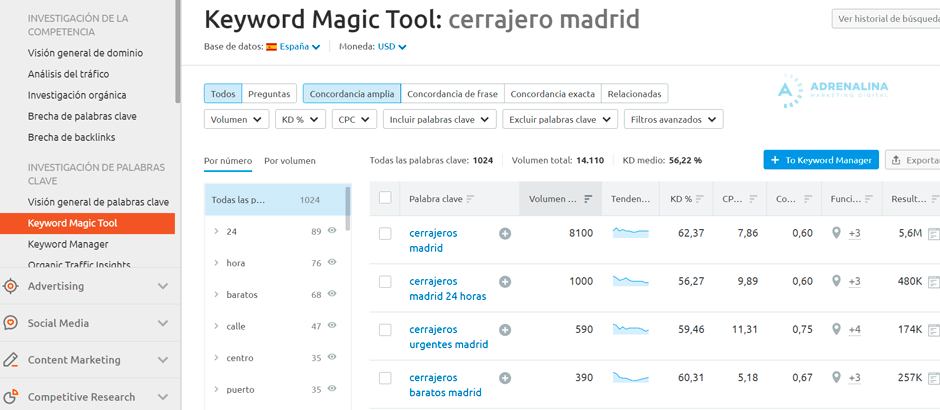
Task: Change database from the España dropdown
Action: point(300,47)
